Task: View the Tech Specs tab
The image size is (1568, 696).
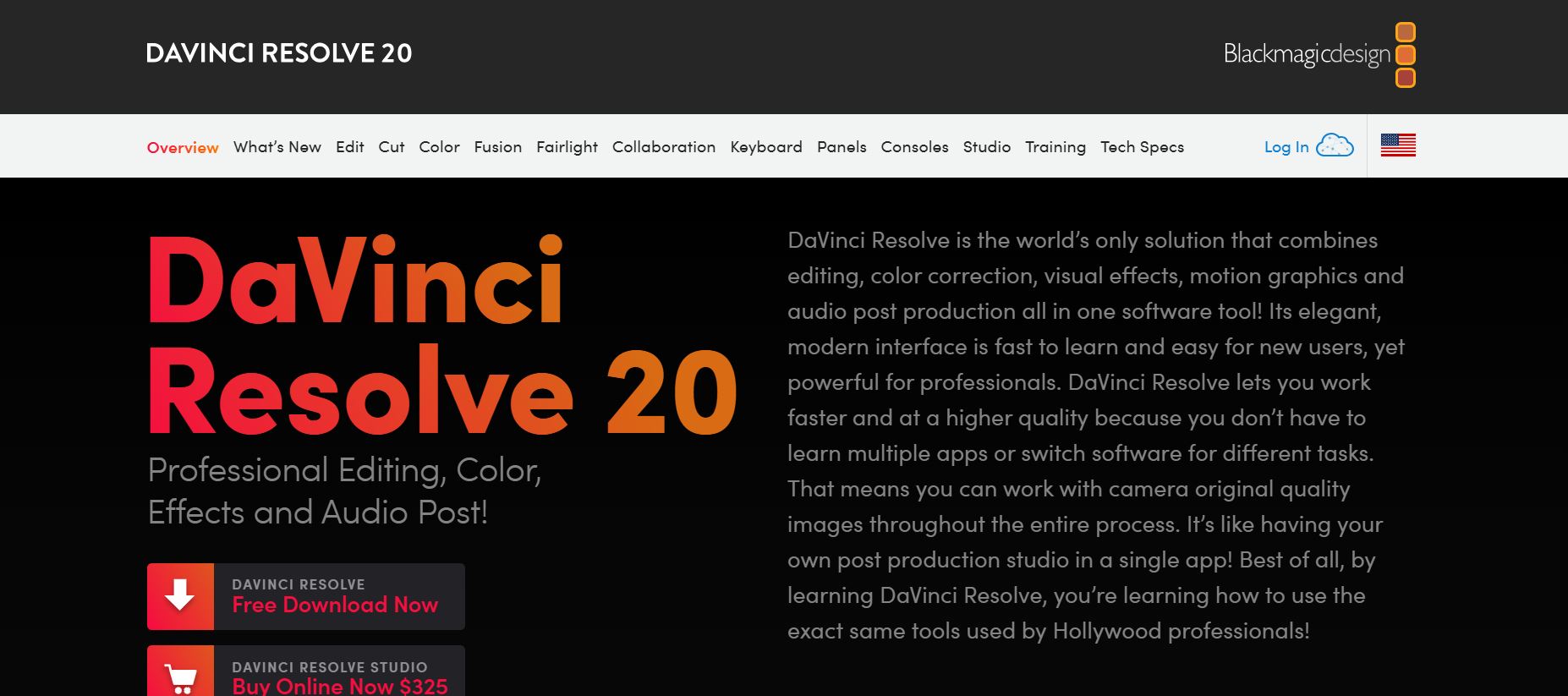Action: (x=1143, y=147)
